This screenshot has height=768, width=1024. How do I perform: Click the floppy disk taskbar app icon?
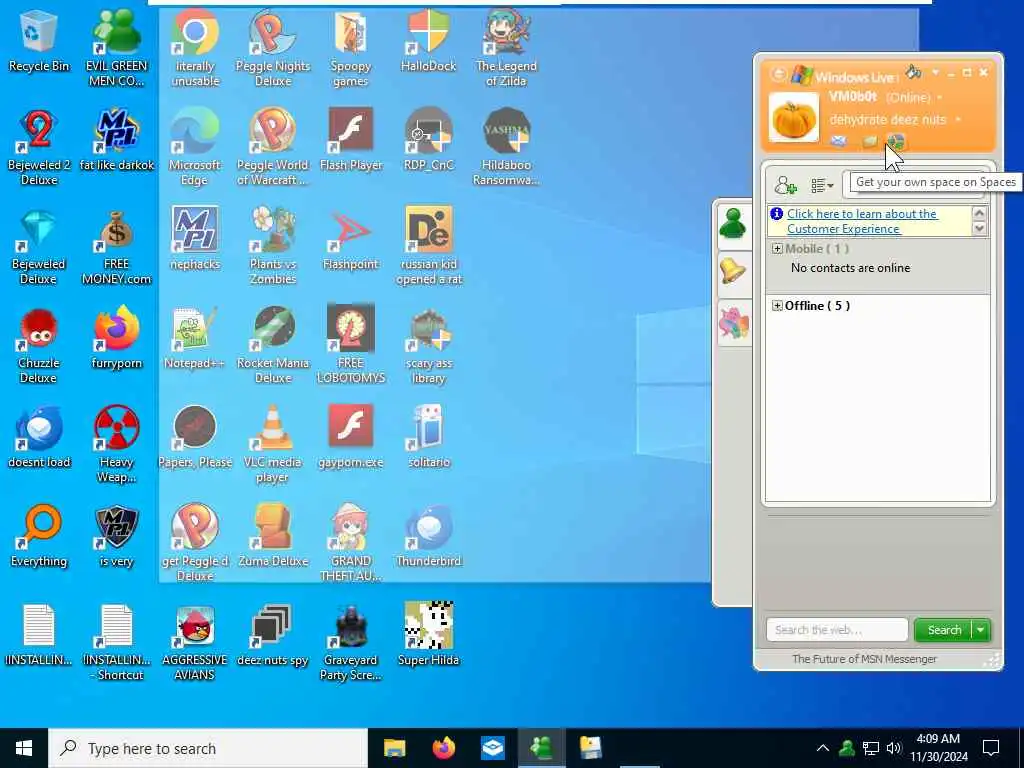(x=591, y=748)
